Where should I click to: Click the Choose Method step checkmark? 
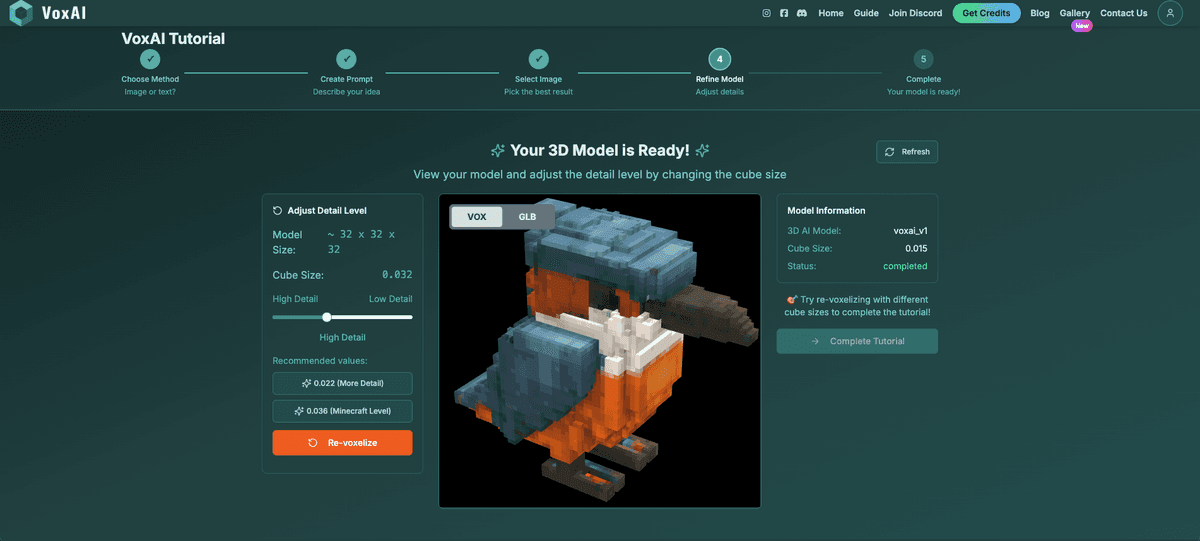pyautogui.click(x=149, y=59)
